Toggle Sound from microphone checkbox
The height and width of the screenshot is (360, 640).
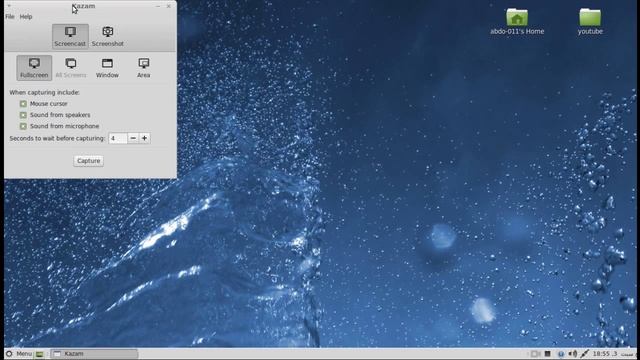pyautogui.click(x=23, y=126)
